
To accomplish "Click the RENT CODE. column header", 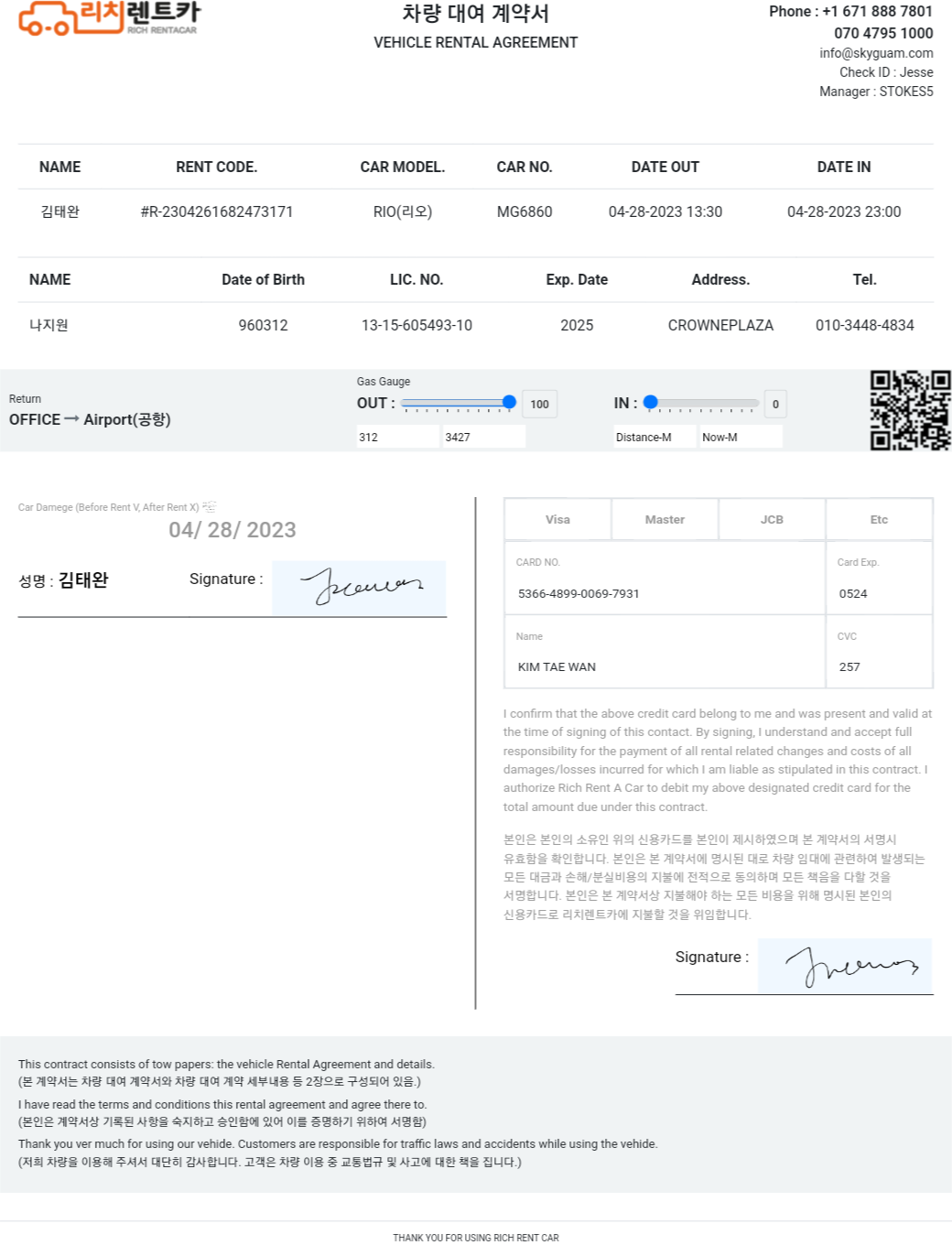I will coord(217,167).
